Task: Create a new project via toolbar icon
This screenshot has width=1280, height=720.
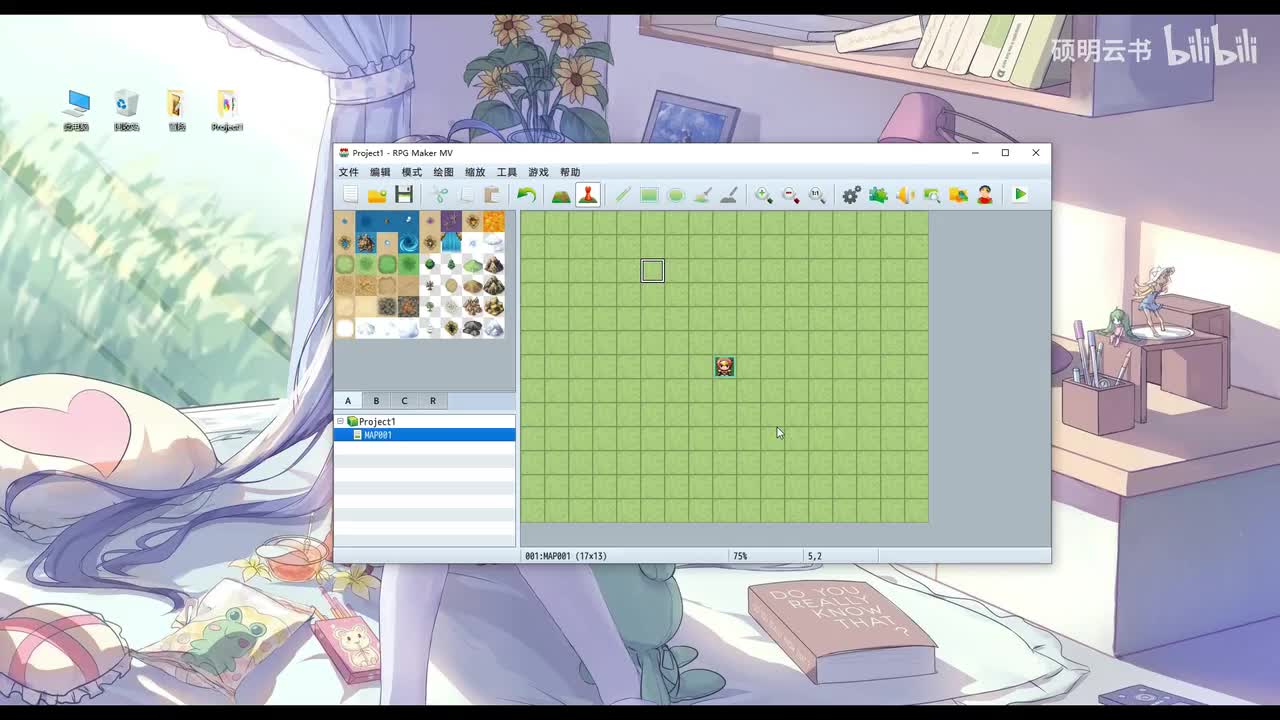Action: [350, 195]
